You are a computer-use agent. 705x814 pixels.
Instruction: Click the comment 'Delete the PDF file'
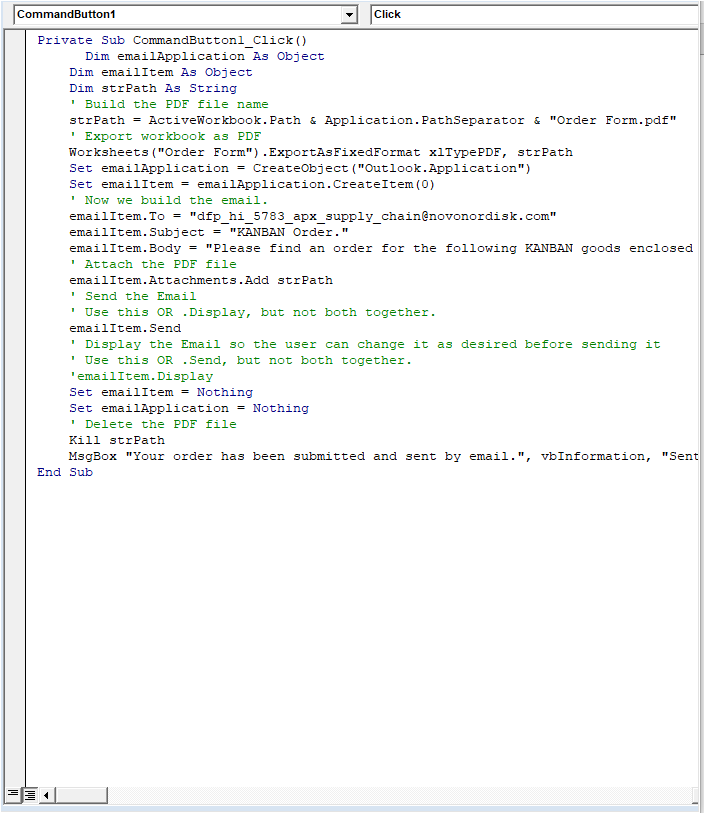click(153, 425)
